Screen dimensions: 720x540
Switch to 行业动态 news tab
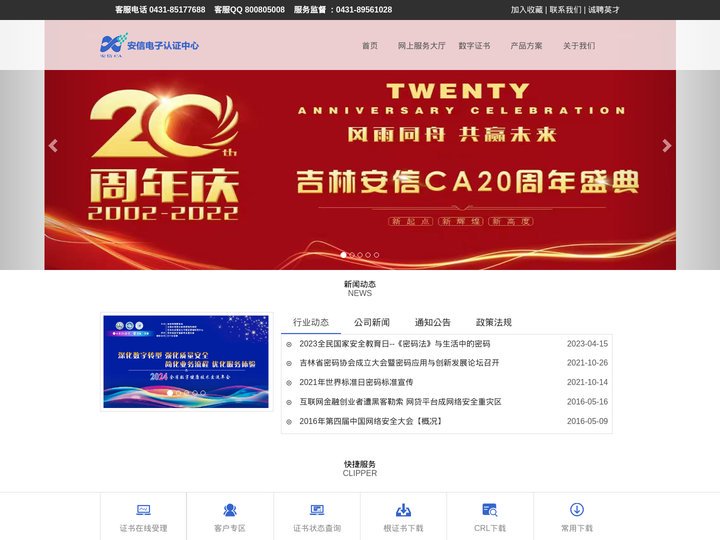coord(311,322)
